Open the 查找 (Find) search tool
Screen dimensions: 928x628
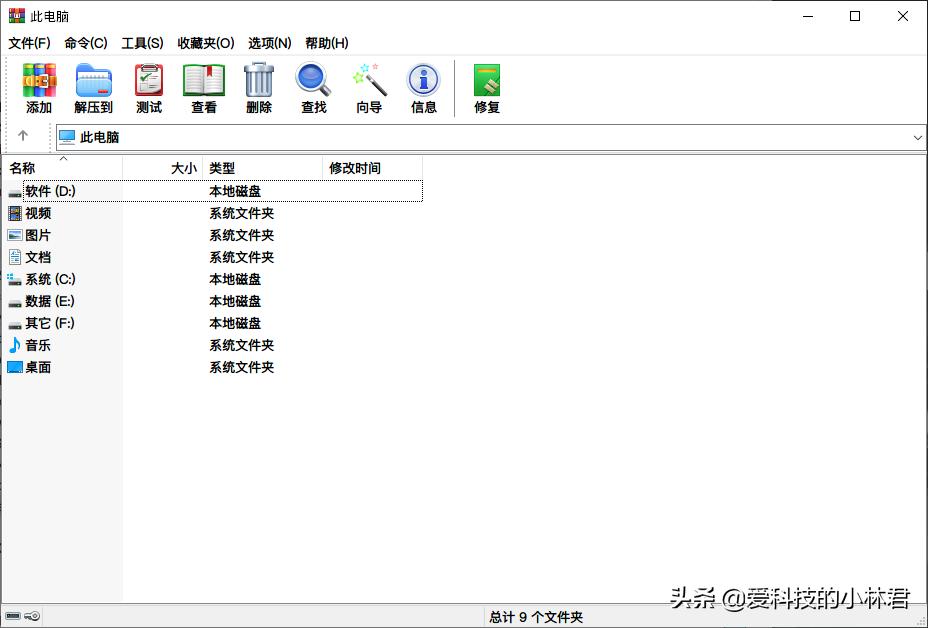click(x=313, y=87)
